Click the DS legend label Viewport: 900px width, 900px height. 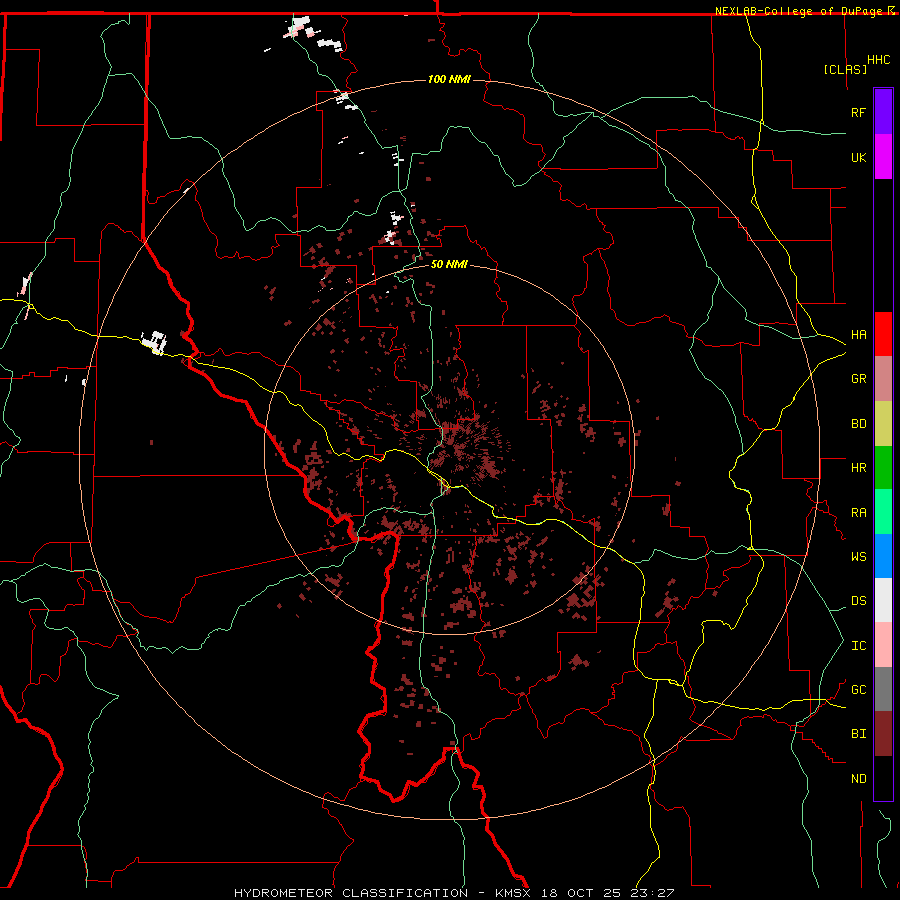[x=859, y=601]
